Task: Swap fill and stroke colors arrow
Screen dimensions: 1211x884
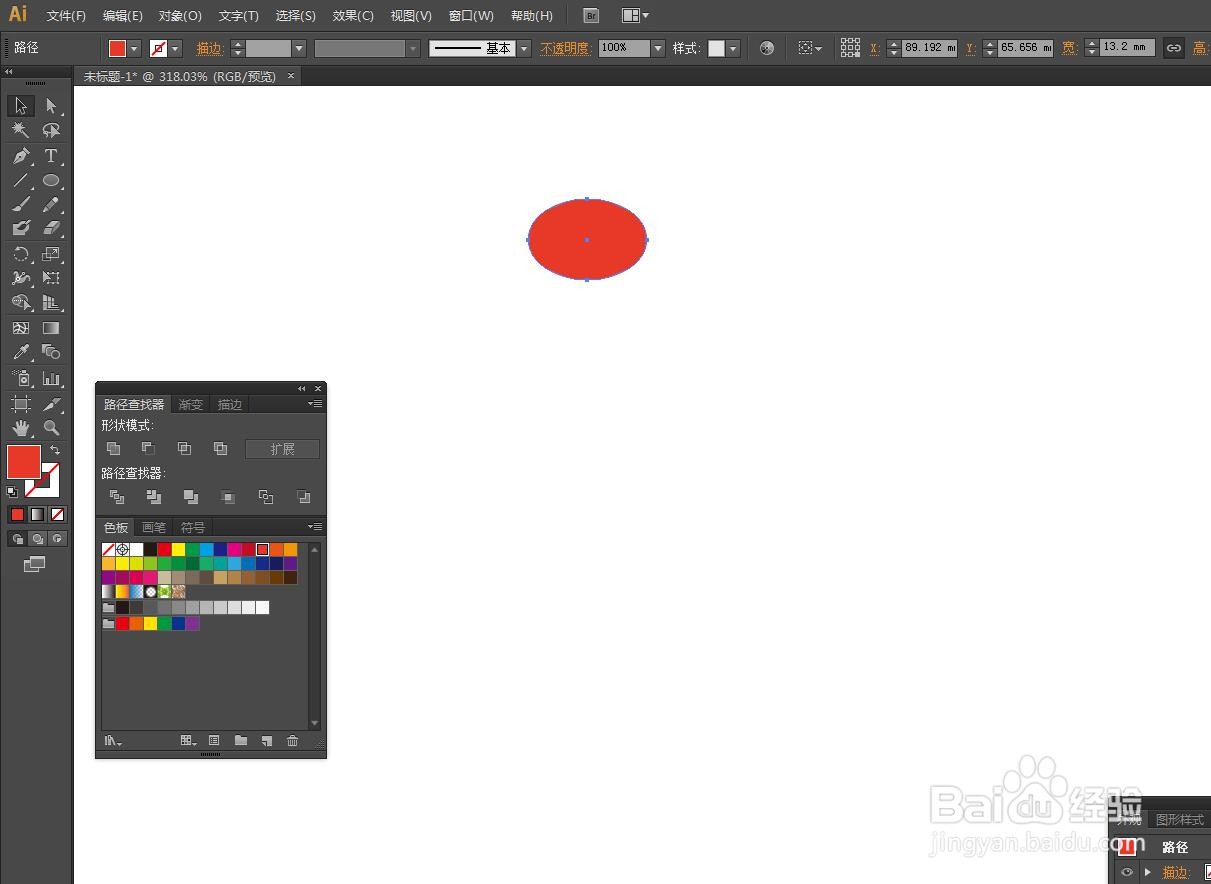Action: point(55,451)
